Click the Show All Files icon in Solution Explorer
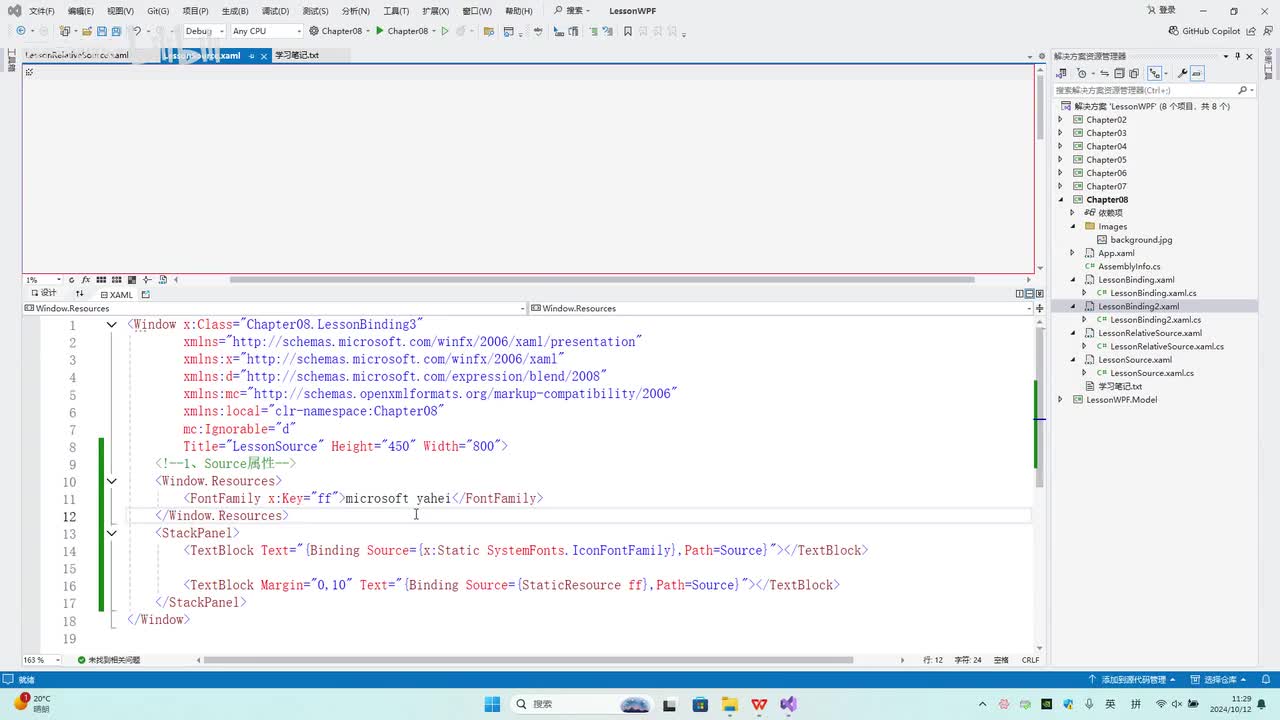1280x720 pixels. 1134,73
